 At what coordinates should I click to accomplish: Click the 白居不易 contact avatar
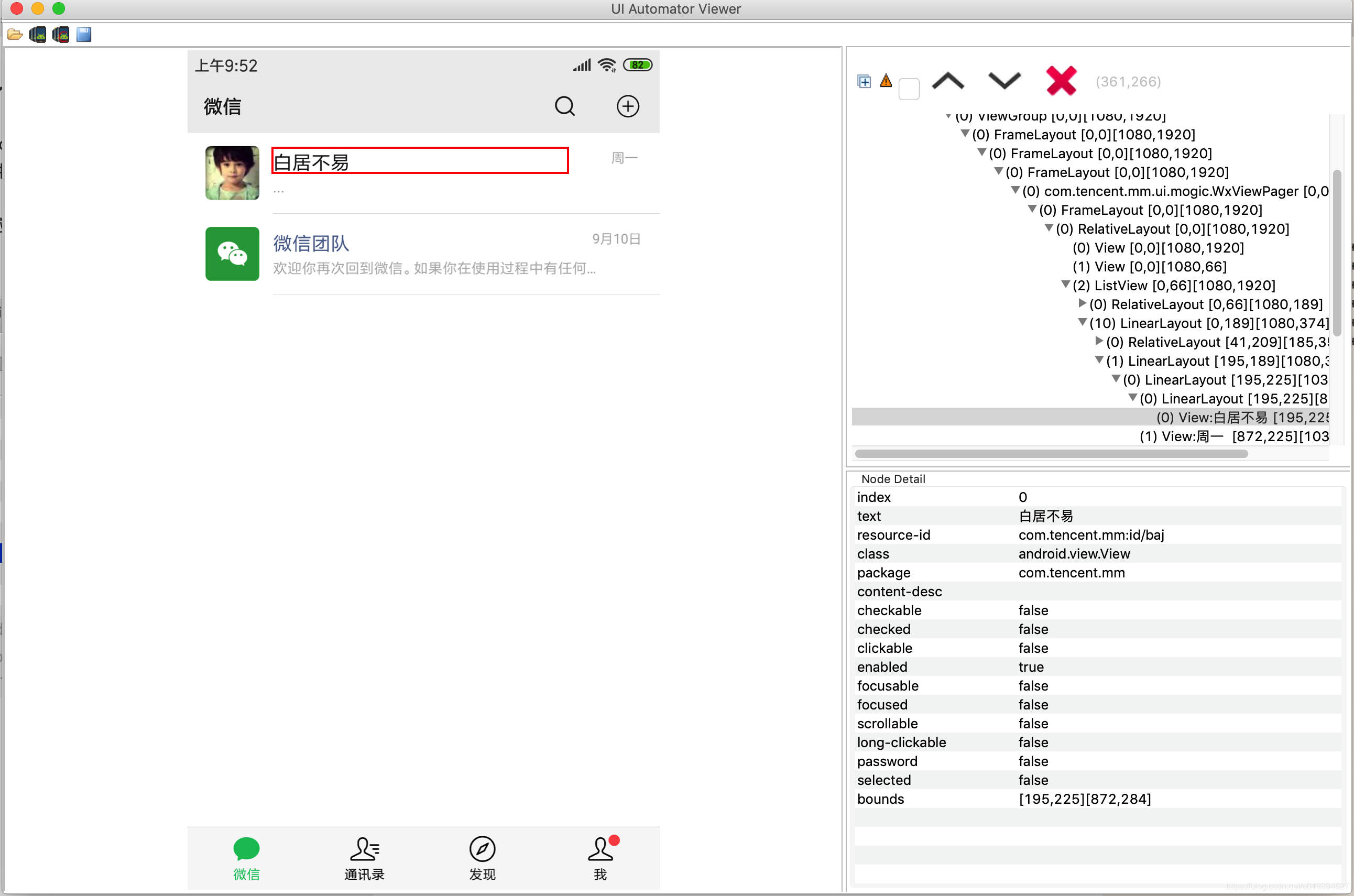[x=232, y=172]
